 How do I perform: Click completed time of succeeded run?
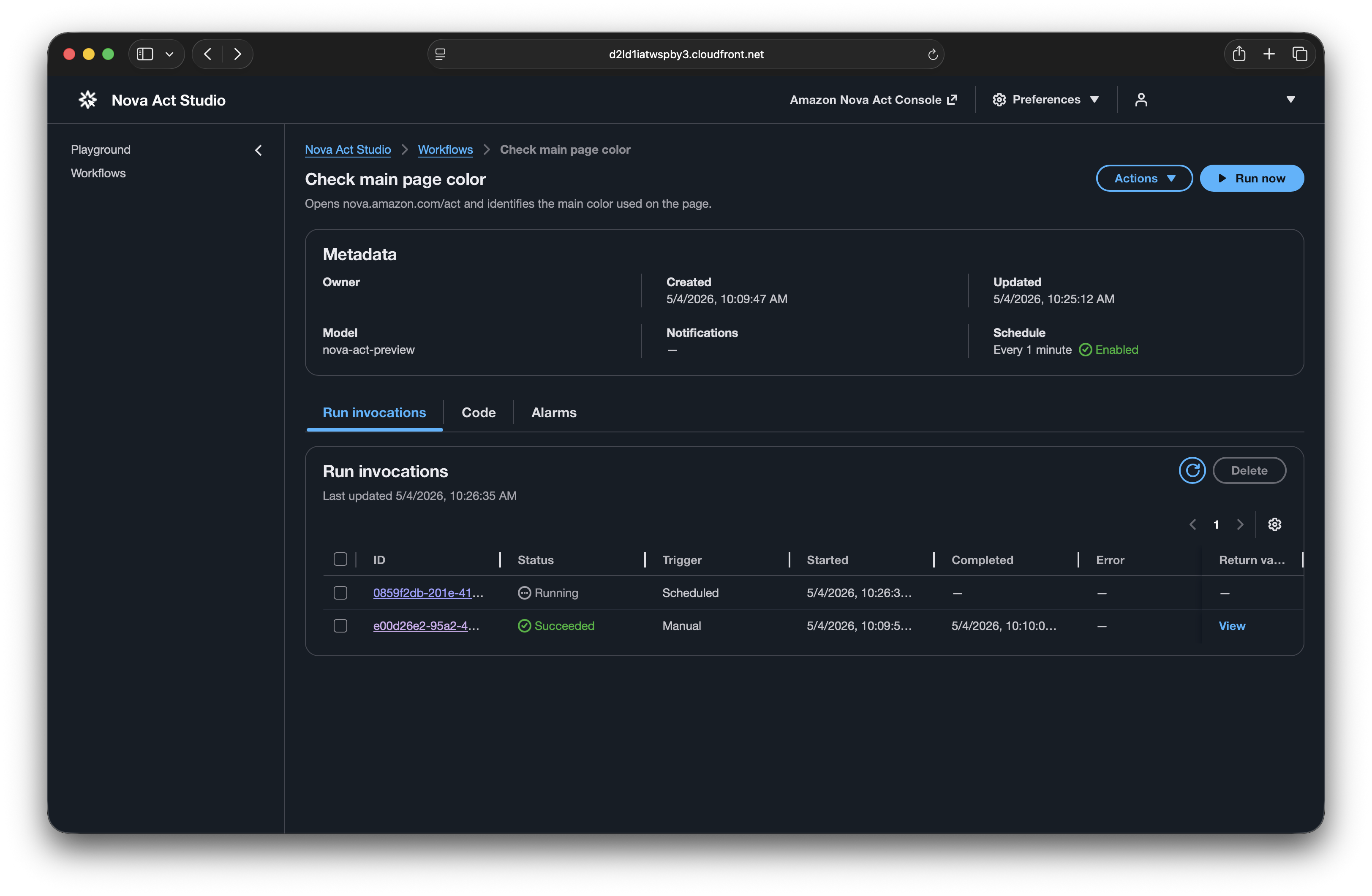pos(1004,626)
